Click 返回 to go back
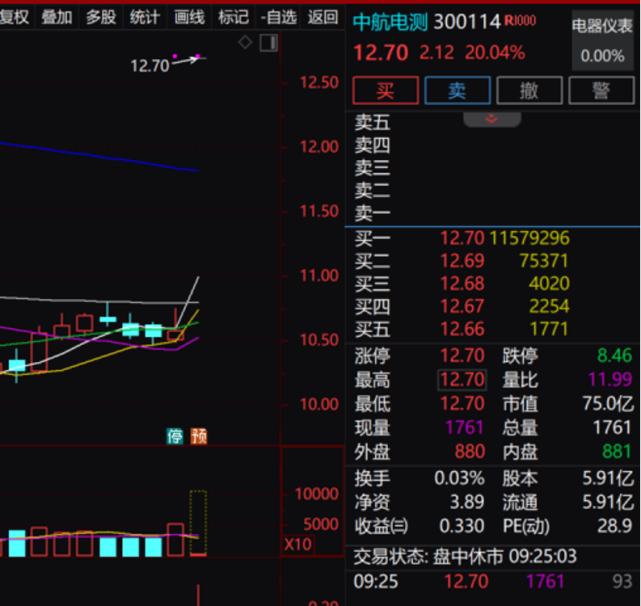The height and width of the screenshot is (606, 641). 322,16
